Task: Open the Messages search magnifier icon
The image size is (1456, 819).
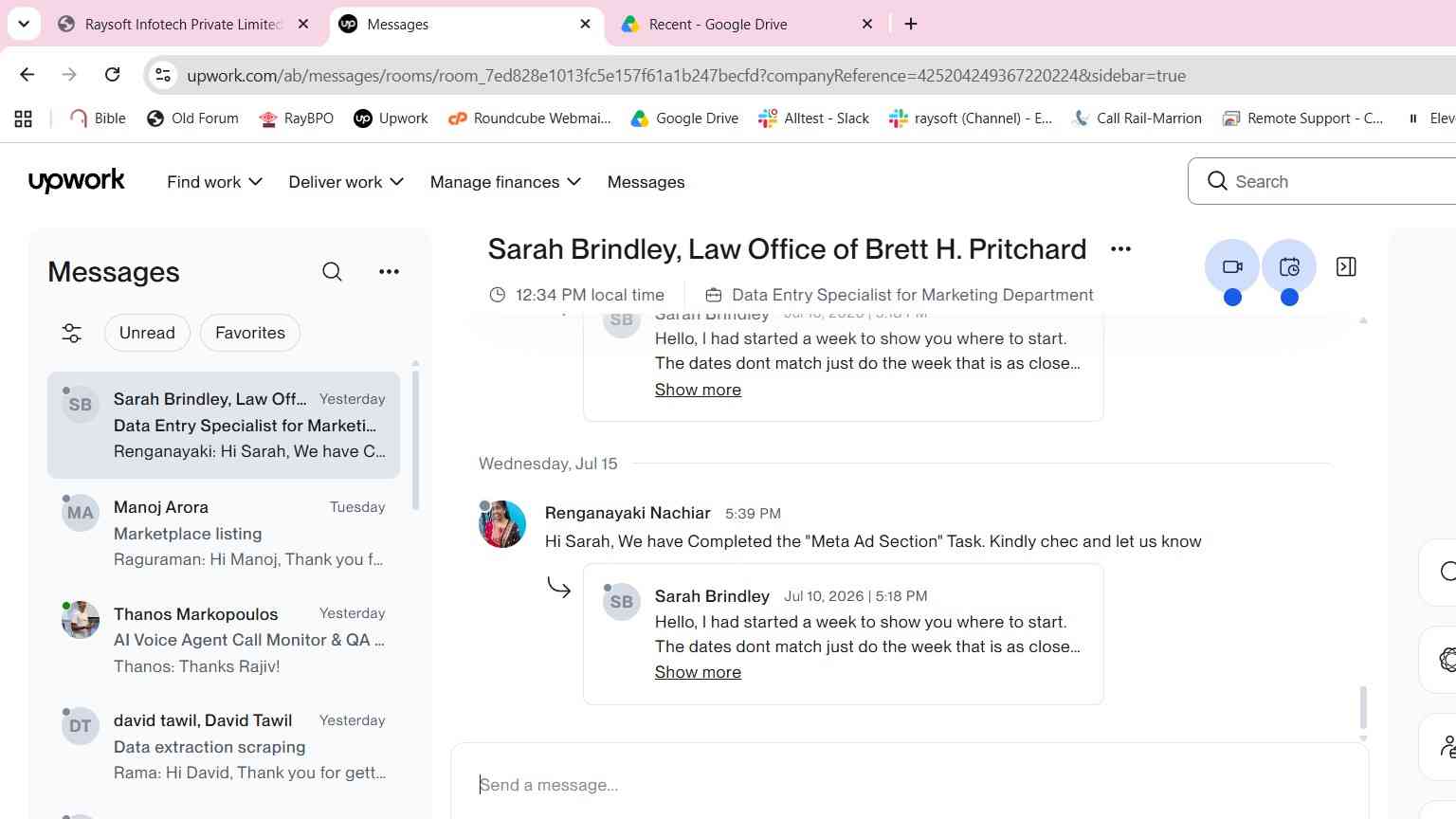Action: tap(332, 272)
